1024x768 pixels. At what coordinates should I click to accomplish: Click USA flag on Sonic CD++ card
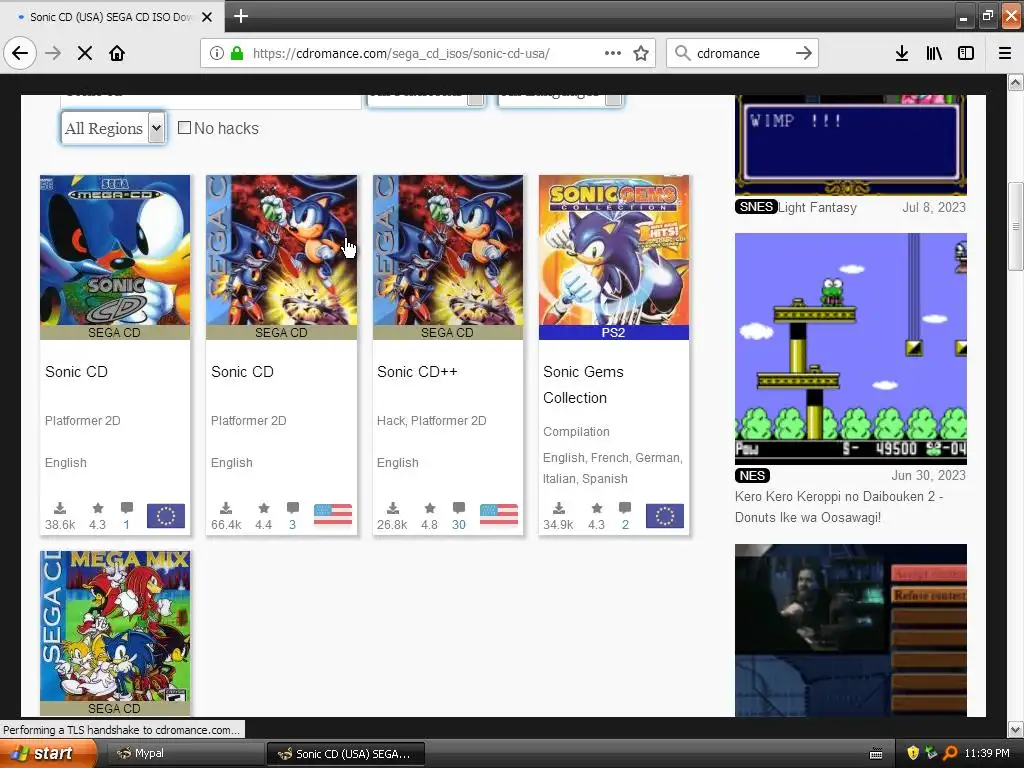tap(498, 515)
